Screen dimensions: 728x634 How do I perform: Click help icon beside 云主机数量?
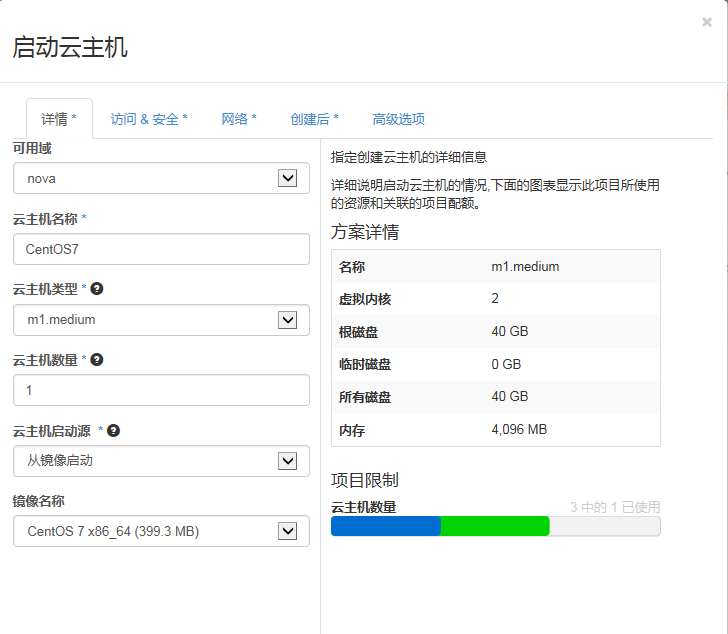tap(97, 360)
